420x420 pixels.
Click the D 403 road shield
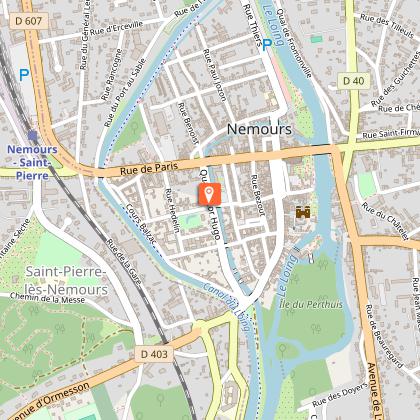click(154, 354)
